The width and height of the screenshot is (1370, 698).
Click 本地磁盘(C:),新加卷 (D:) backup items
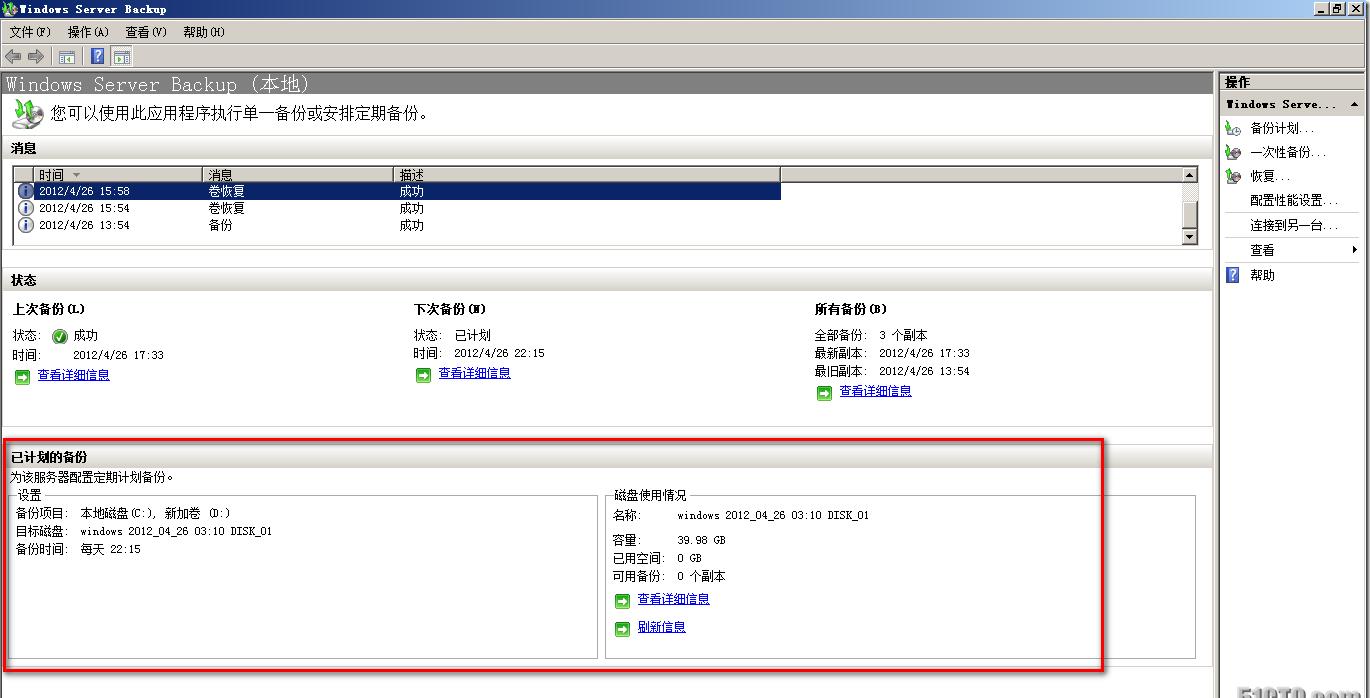tap(155, 513)
